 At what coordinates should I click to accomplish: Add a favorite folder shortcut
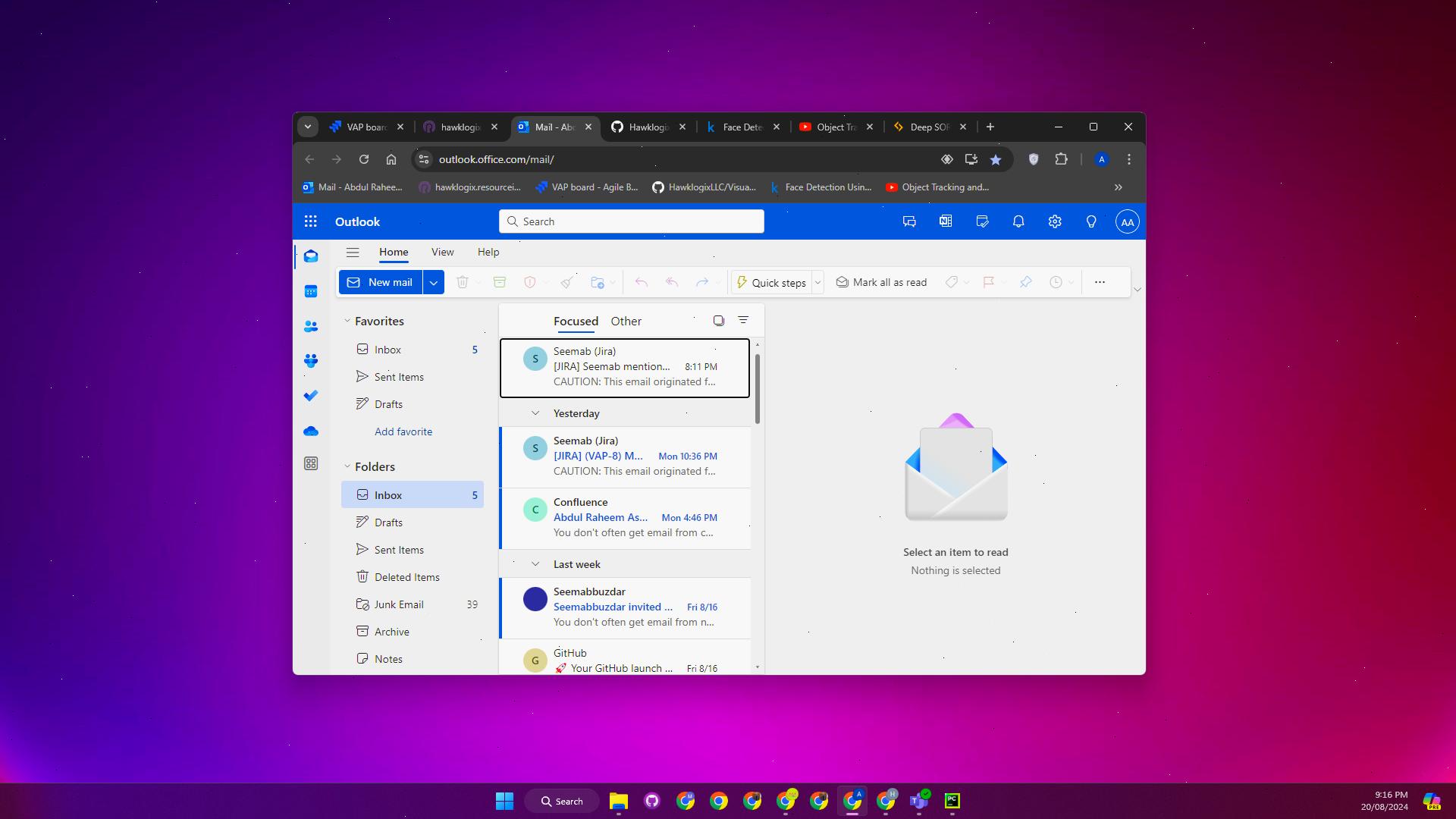[x=403, y=431]
